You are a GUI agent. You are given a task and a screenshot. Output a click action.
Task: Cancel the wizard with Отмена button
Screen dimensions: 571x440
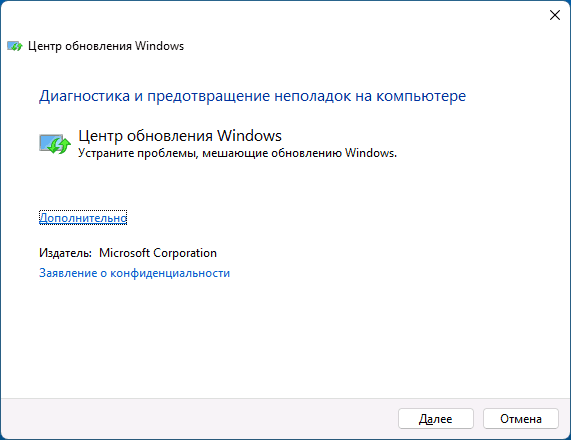click(x=521, y=419)
